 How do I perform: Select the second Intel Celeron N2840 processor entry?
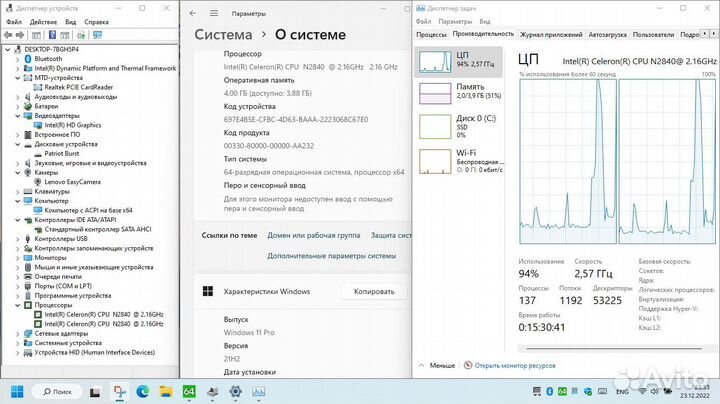[104, 324]
